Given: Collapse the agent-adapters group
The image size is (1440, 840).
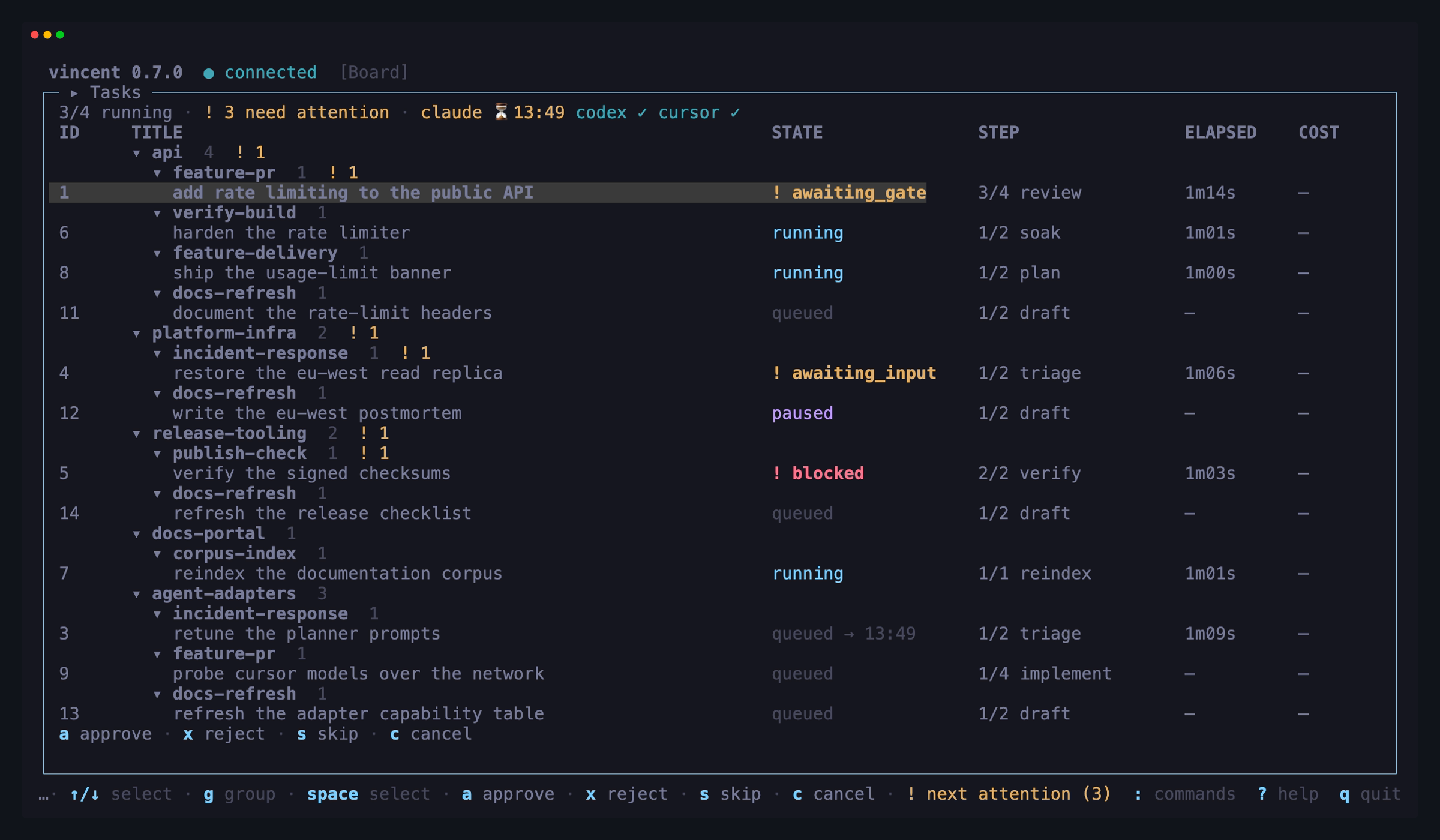Looking at the screenshot, I should click(x=137, y=595).
